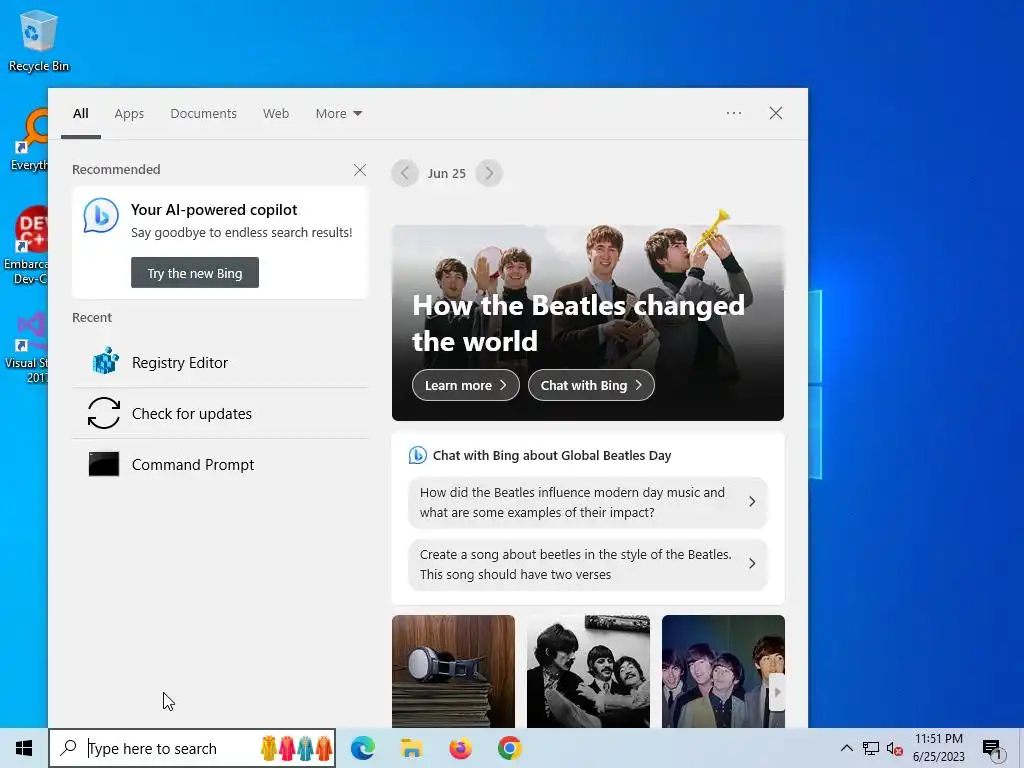Click the colorful jackets search highlight icon
The height and width of the screenshot is (768, 1024).
(x=296, y=748)
